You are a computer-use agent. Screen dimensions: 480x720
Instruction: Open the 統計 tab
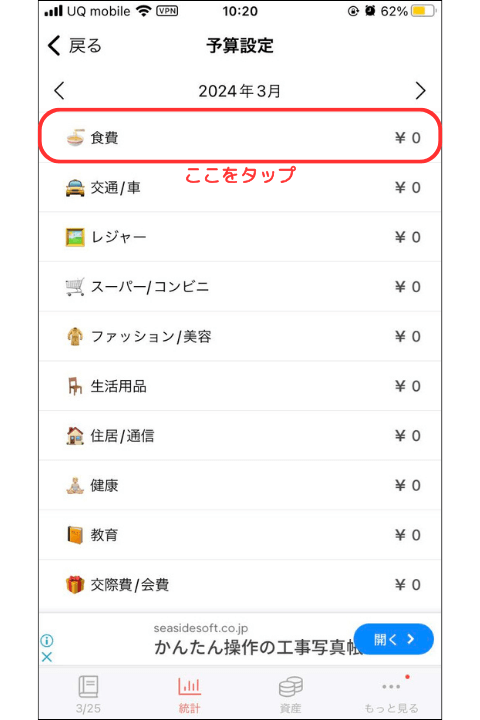tap(190, 694)
